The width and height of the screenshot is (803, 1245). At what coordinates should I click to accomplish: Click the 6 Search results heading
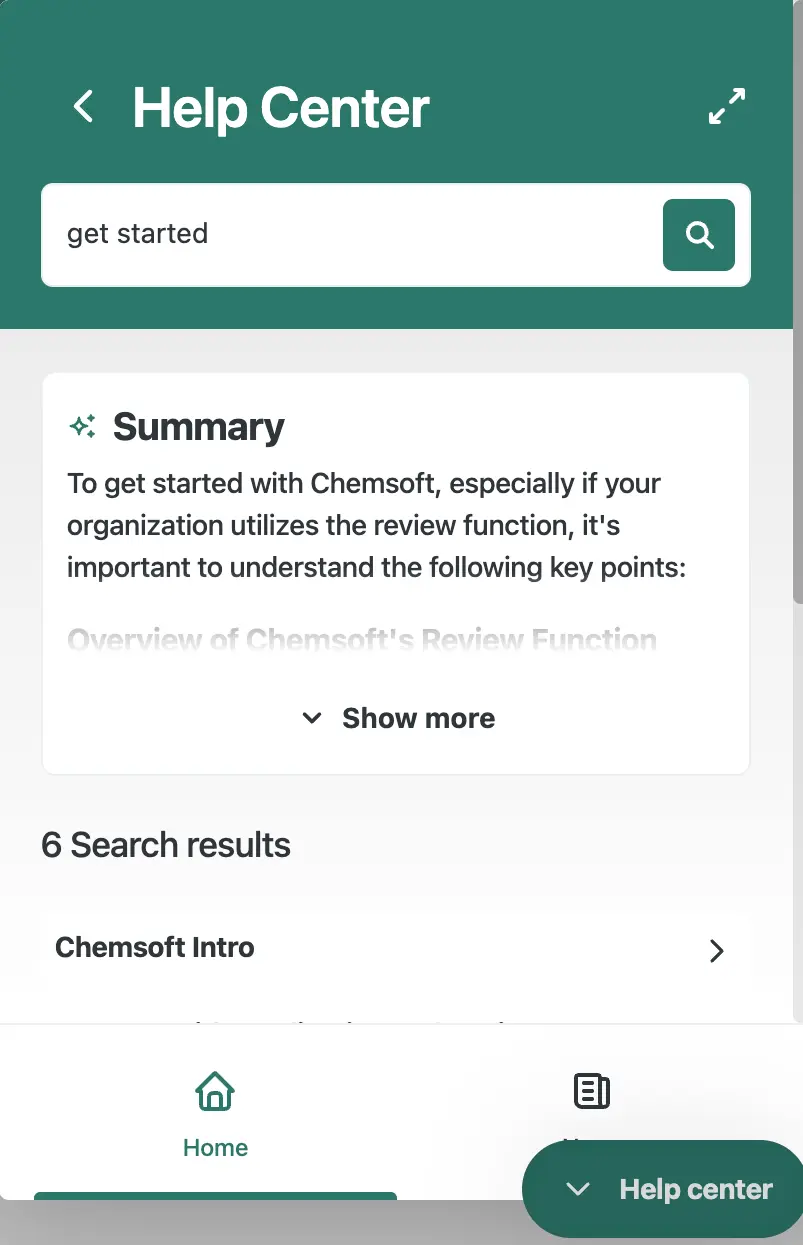tap(164, 845)
